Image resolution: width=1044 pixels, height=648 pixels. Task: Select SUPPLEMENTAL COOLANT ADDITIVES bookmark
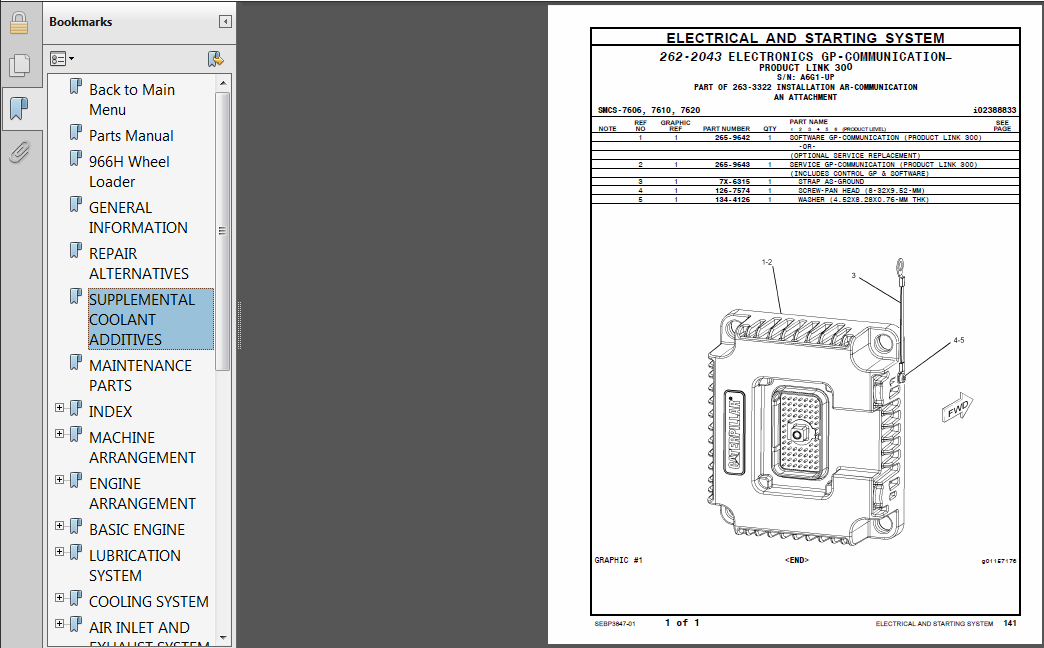(x=150, y=319)
